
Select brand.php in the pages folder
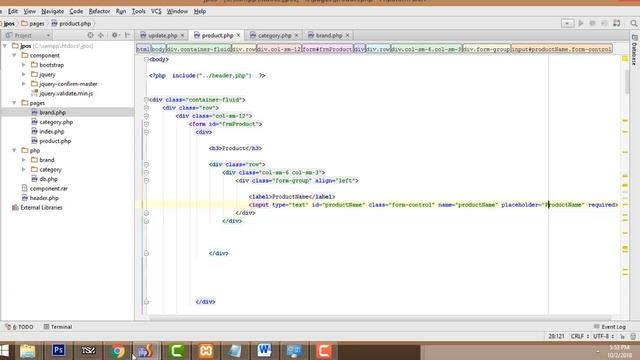tap(52, 112)
